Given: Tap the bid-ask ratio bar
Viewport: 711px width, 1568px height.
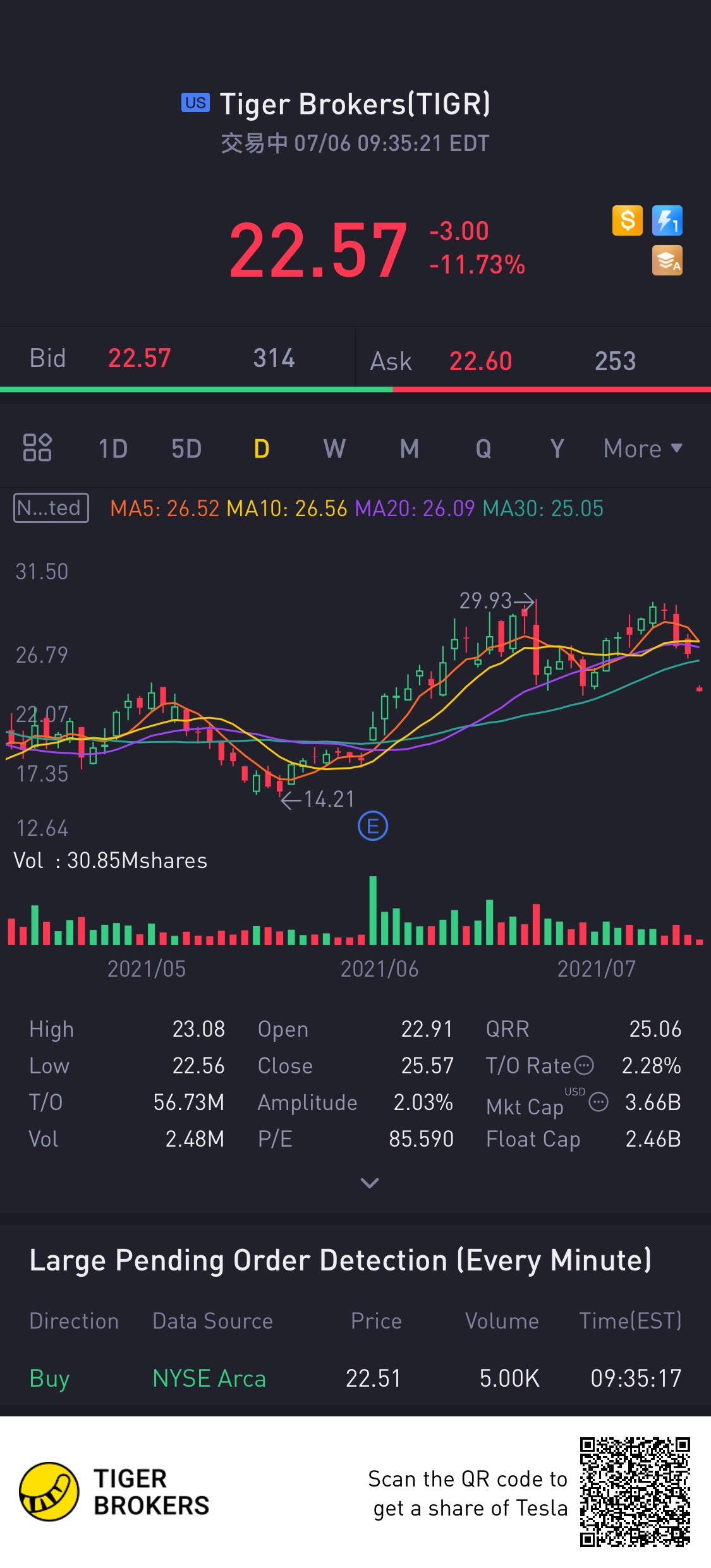Looking at the screenshot, I should tap(355, 390).
